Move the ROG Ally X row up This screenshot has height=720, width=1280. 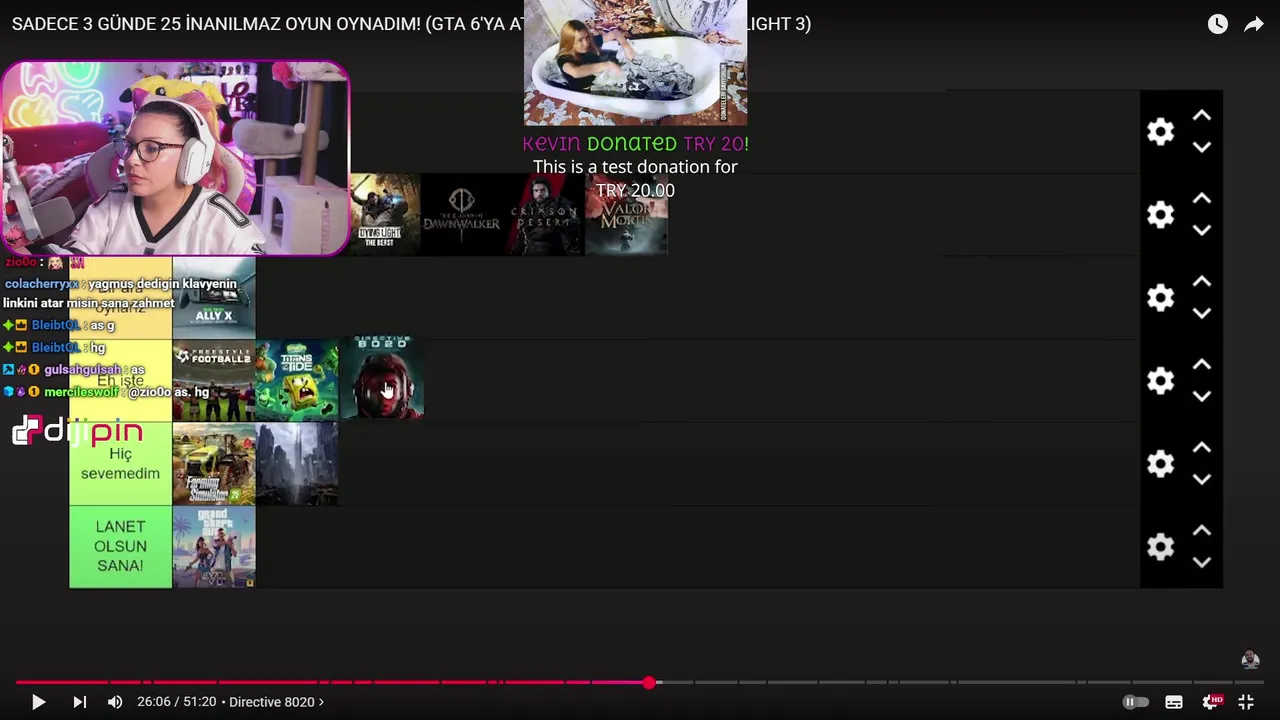click(x=1202, y=282)
